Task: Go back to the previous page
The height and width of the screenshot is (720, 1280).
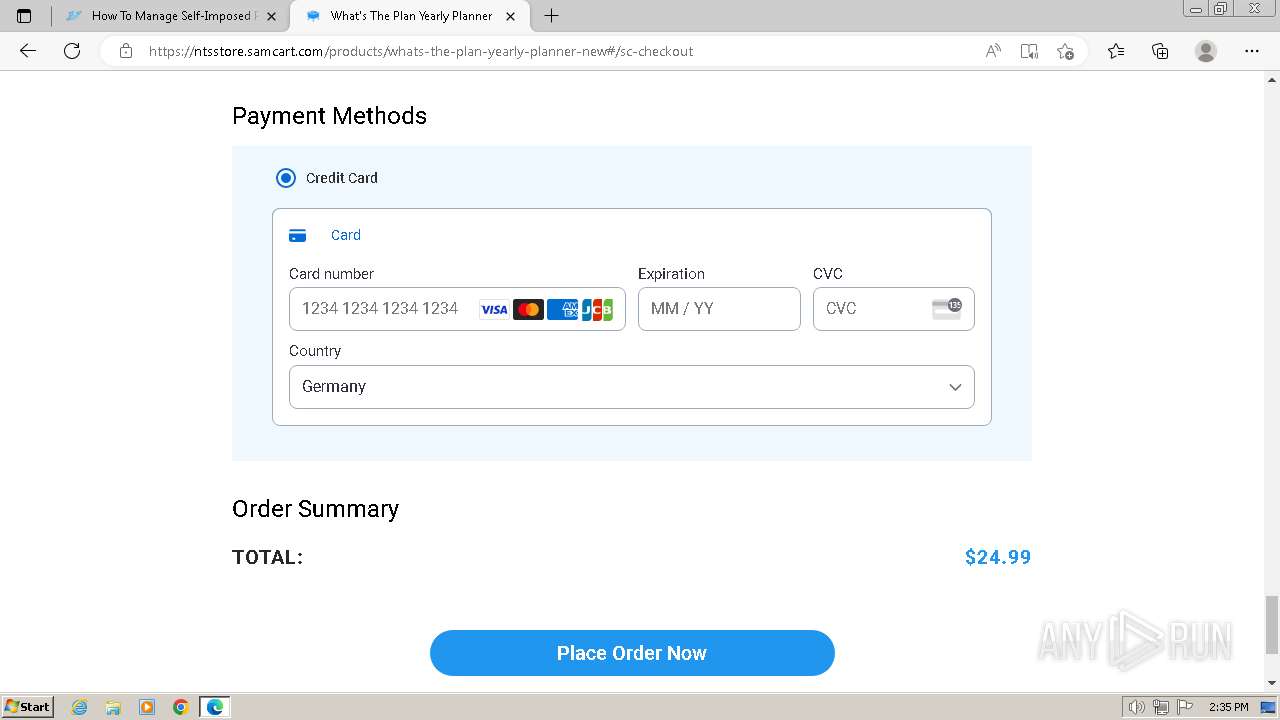Action: click(28, 51)
